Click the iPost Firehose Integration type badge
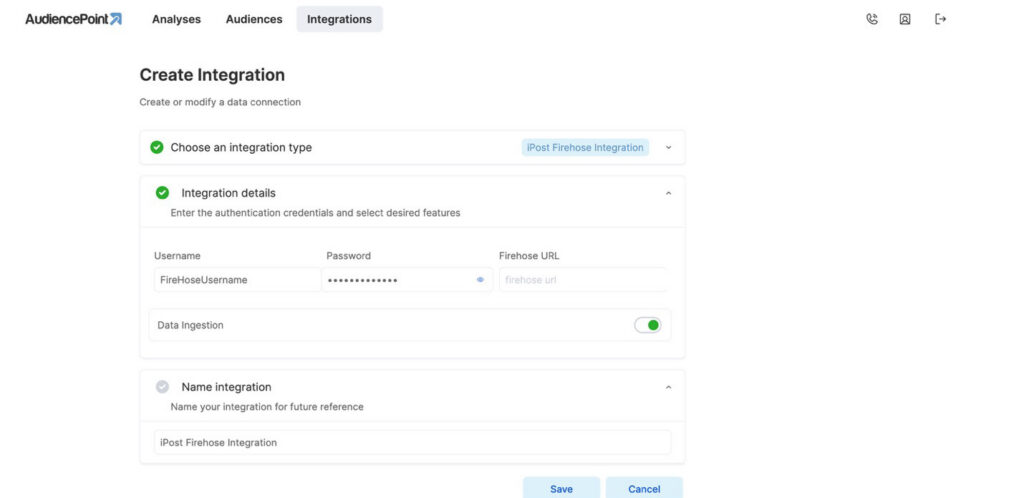 [585, 148]
